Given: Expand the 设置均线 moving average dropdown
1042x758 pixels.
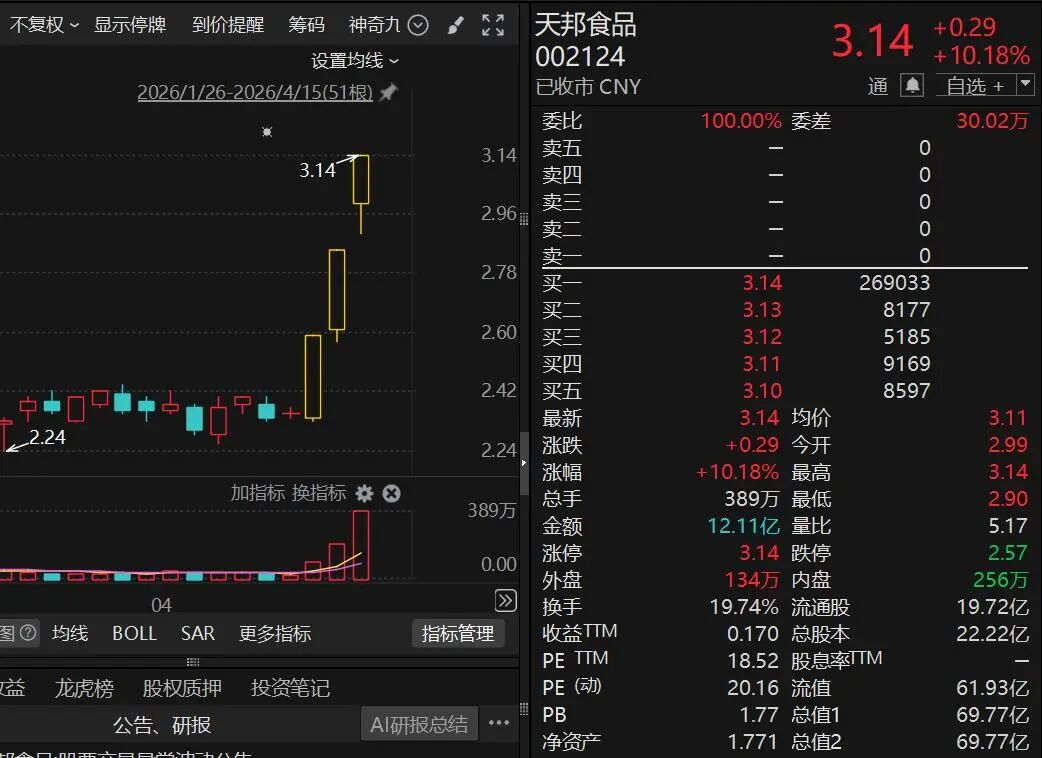Looking at the screenshot, I should click(x=355, y=61).
